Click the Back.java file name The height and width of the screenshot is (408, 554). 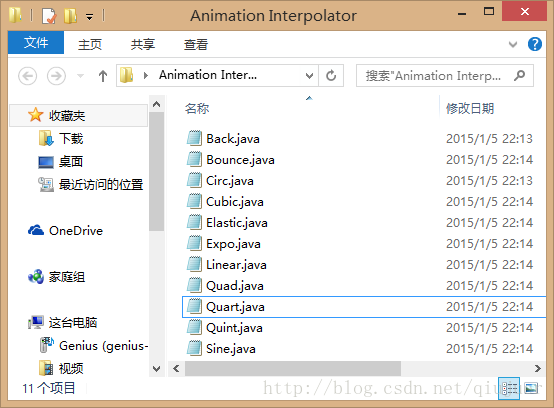click(233, 139)
